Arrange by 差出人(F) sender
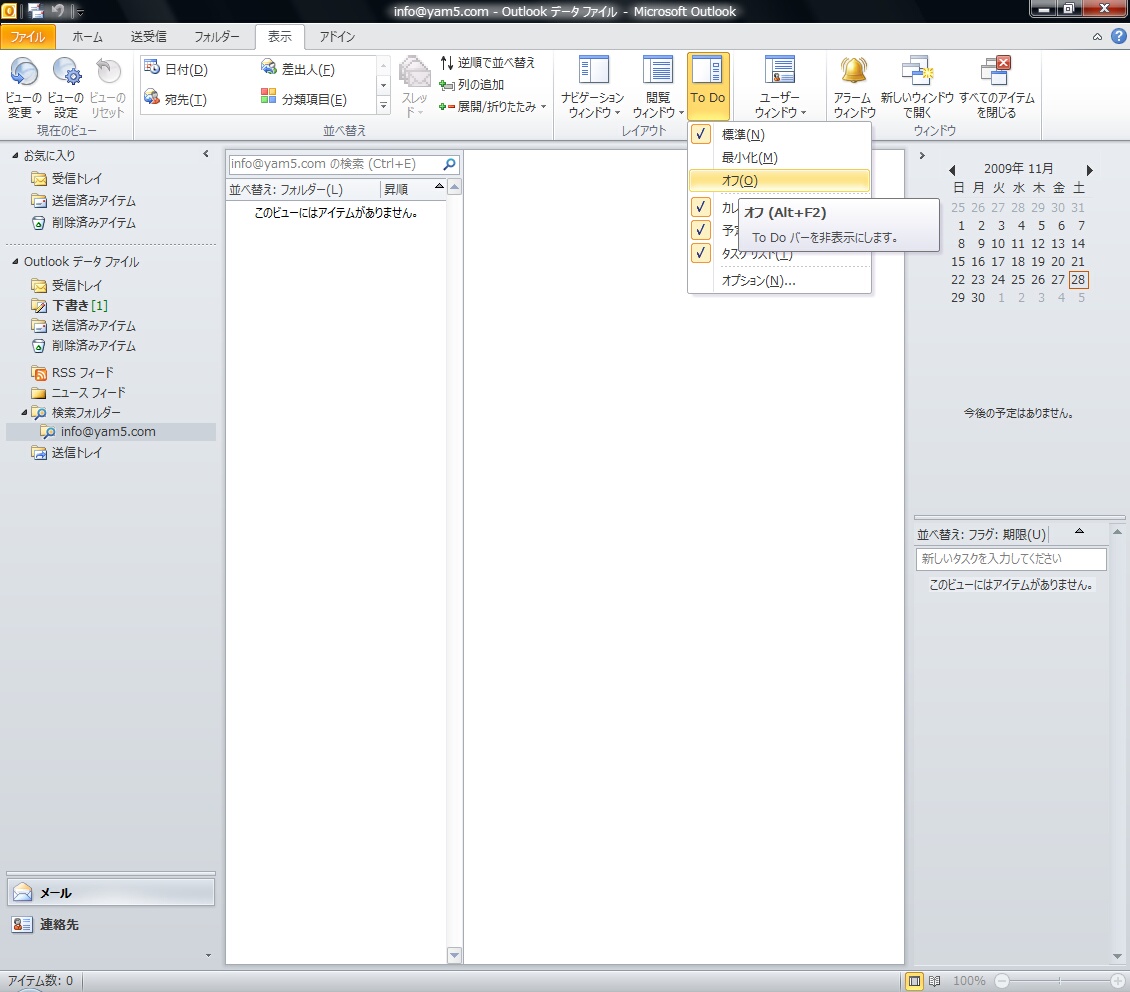Viewport: 1130px width, 992px height. click(297, 69)
